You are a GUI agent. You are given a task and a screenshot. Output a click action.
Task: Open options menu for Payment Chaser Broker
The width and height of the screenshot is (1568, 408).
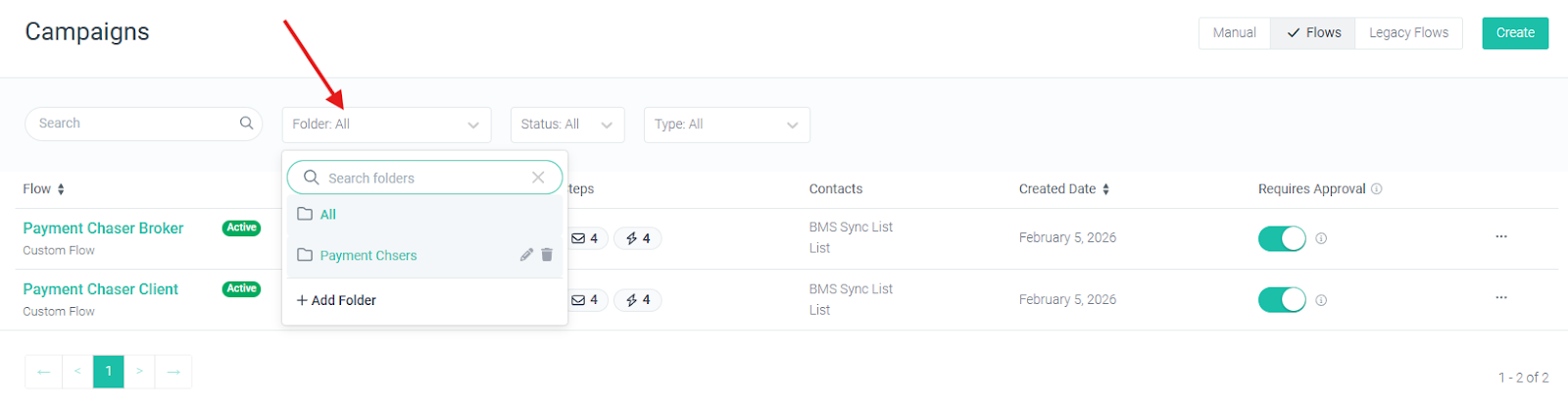pos(1500,236)
